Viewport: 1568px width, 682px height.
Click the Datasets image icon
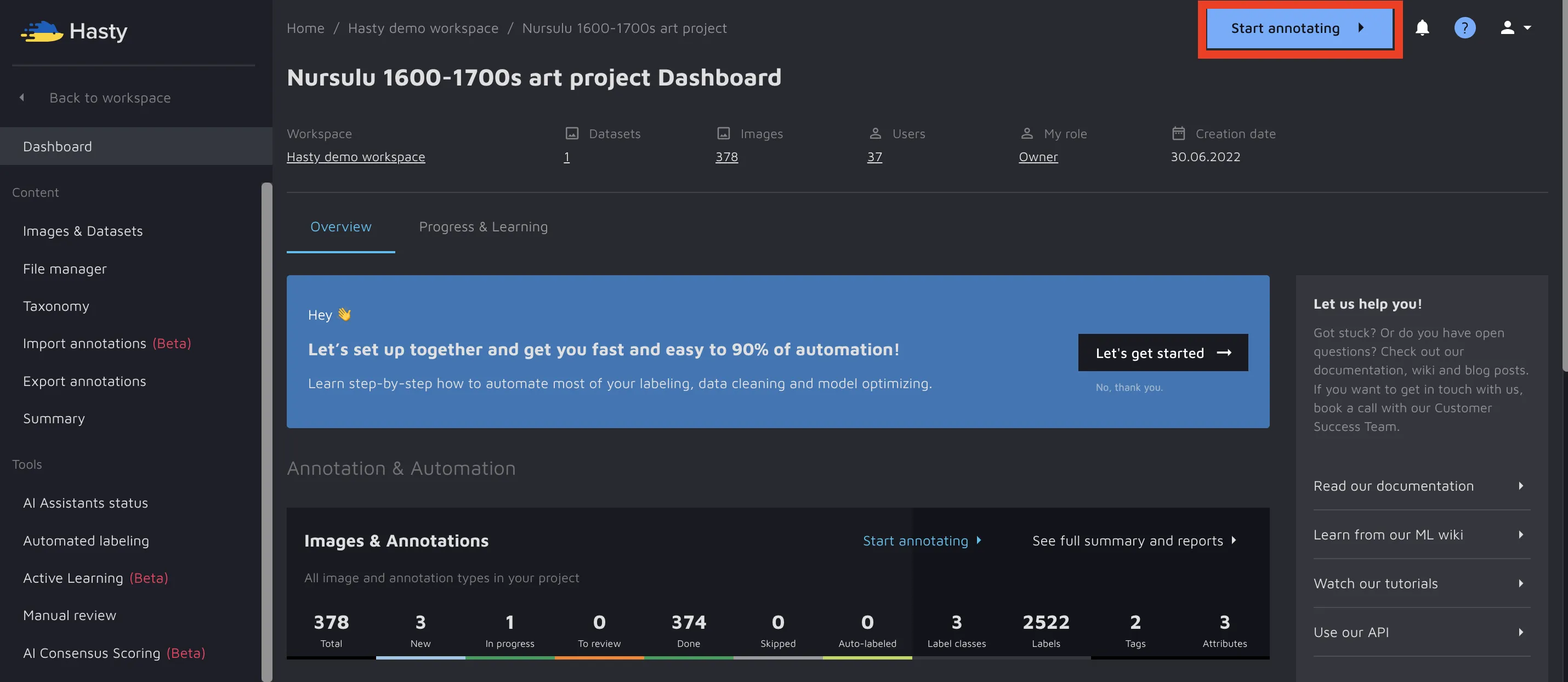pyautogui.click(x=572, y=133)
